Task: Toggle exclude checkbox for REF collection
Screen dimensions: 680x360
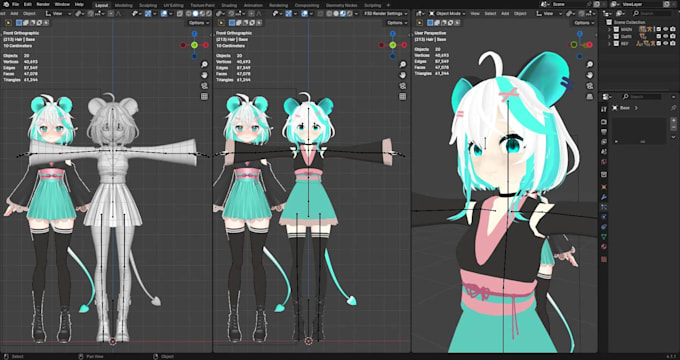Action: pyautogui.click(x=659, y=44)
